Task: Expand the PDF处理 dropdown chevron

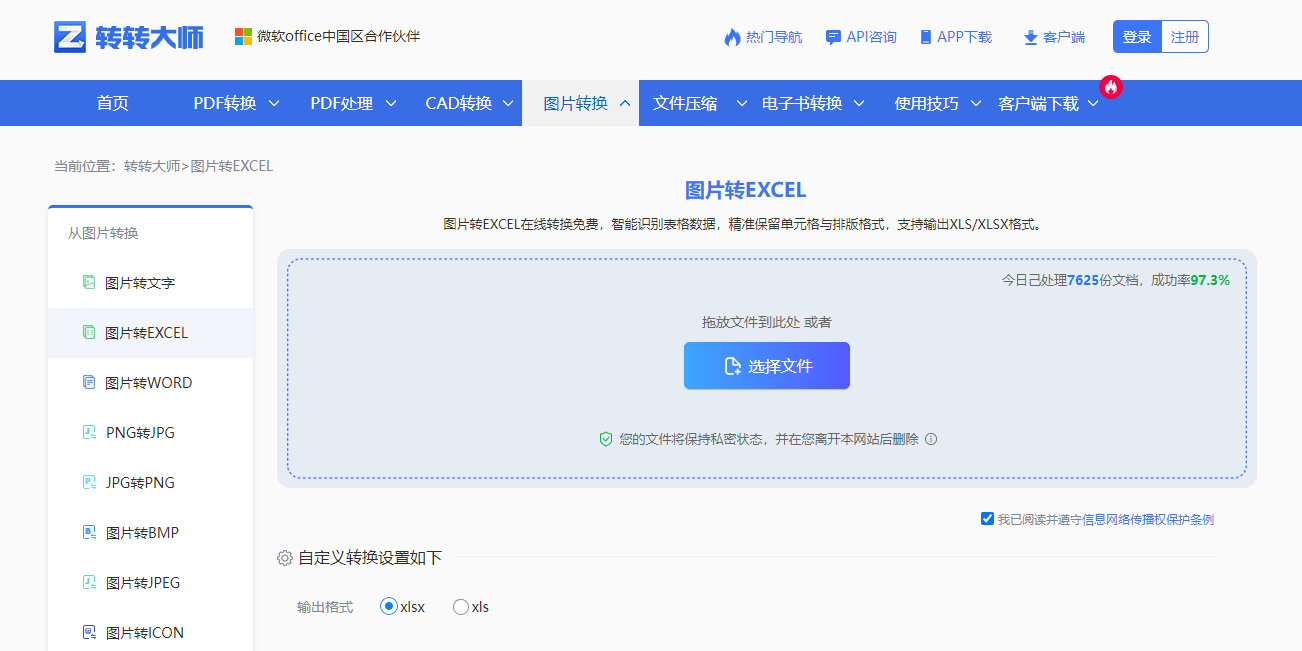Action: (391, 103)
